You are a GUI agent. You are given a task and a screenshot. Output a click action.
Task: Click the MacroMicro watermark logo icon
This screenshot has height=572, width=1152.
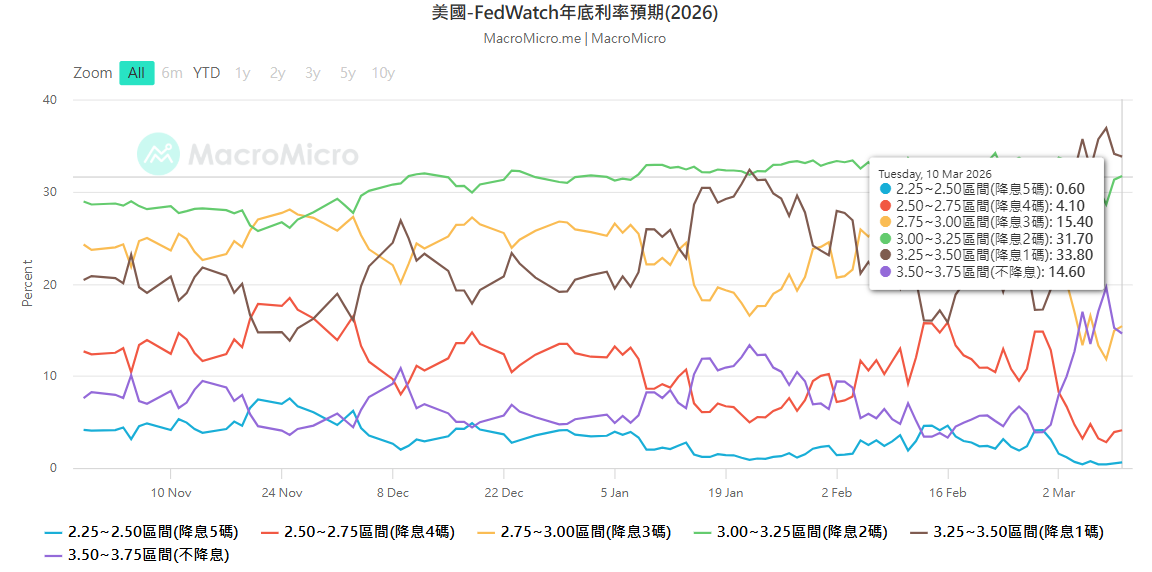tap(157, 154)
